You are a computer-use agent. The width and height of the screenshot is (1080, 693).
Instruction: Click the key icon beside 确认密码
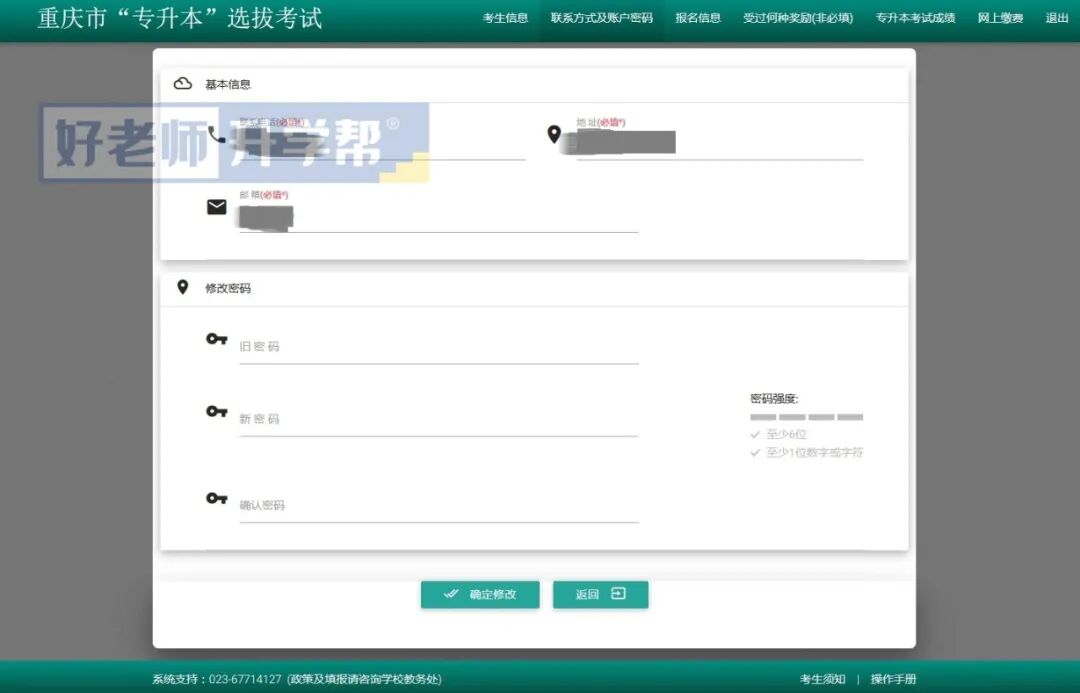(x=216, y=498)
